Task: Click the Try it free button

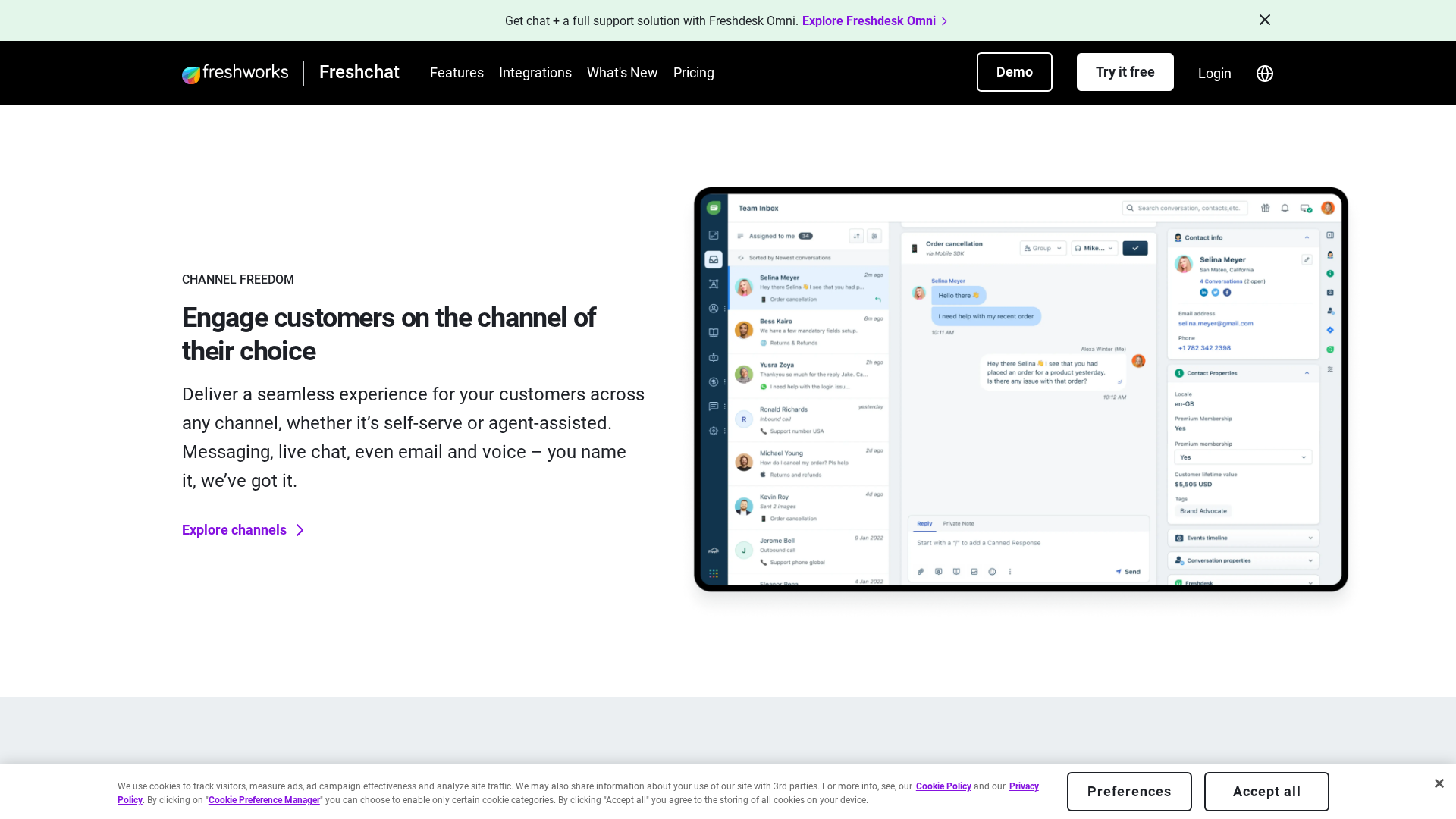Action: pos(1125,72)
